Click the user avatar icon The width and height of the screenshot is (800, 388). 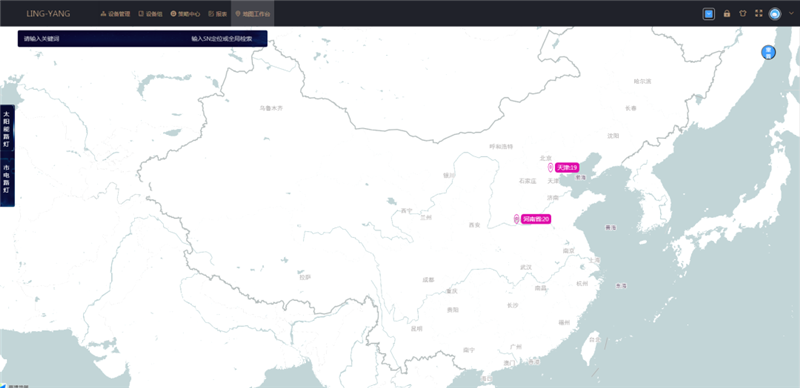point(775,14)
